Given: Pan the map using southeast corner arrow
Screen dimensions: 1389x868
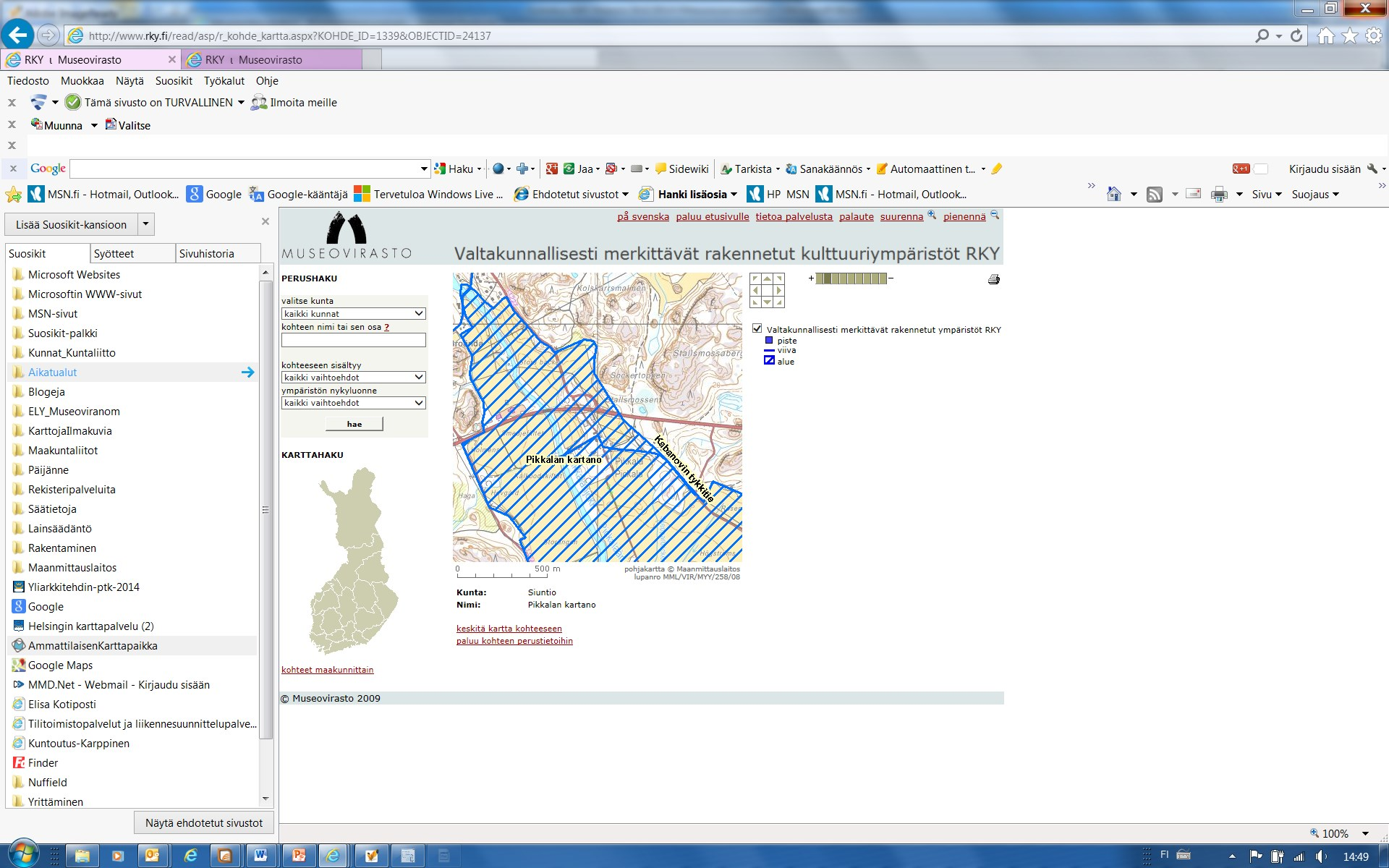Looking at the screenshot, I should tap(779, 302).
